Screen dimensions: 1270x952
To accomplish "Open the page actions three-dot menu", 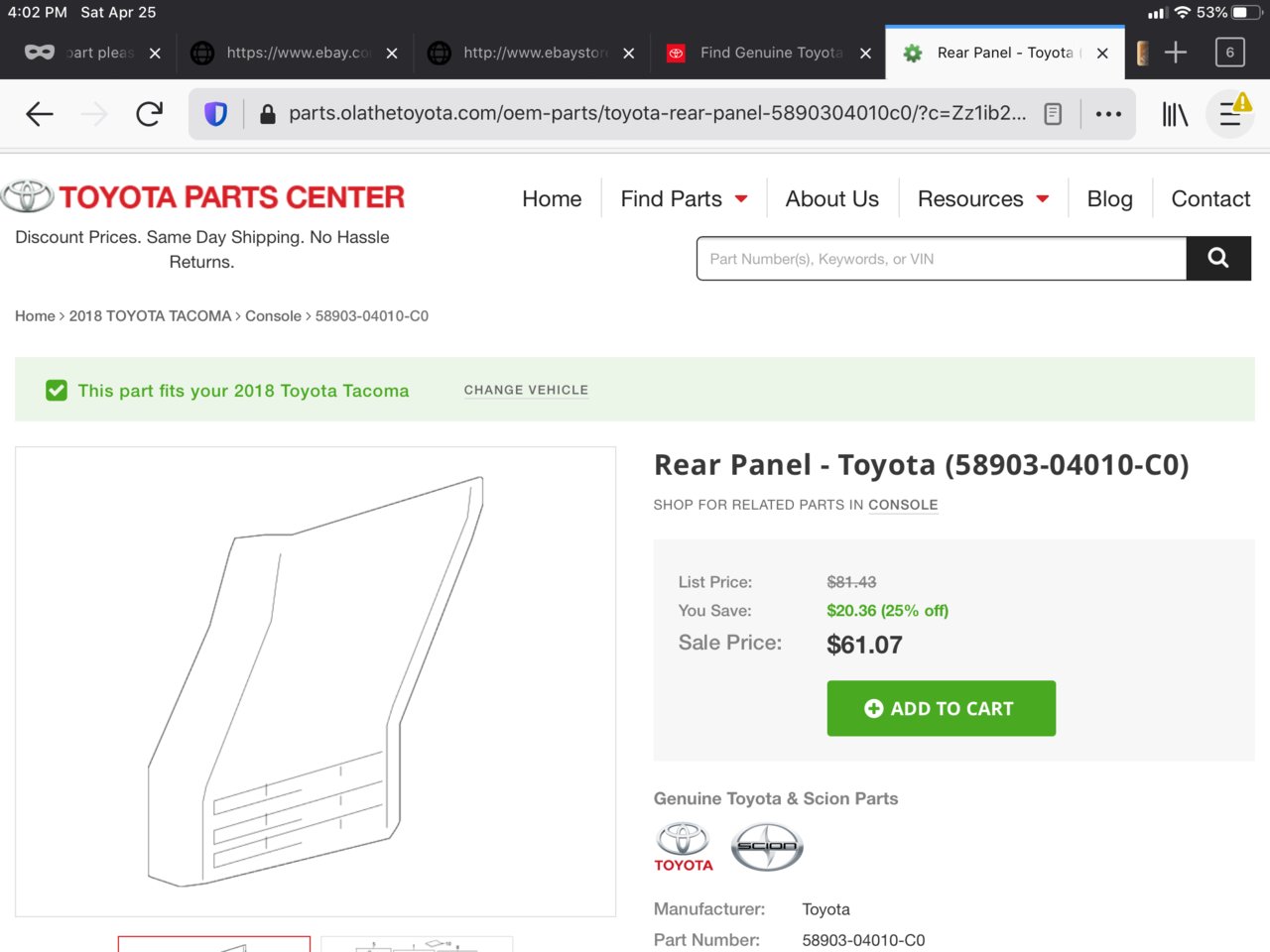I will click(1108, 114).
